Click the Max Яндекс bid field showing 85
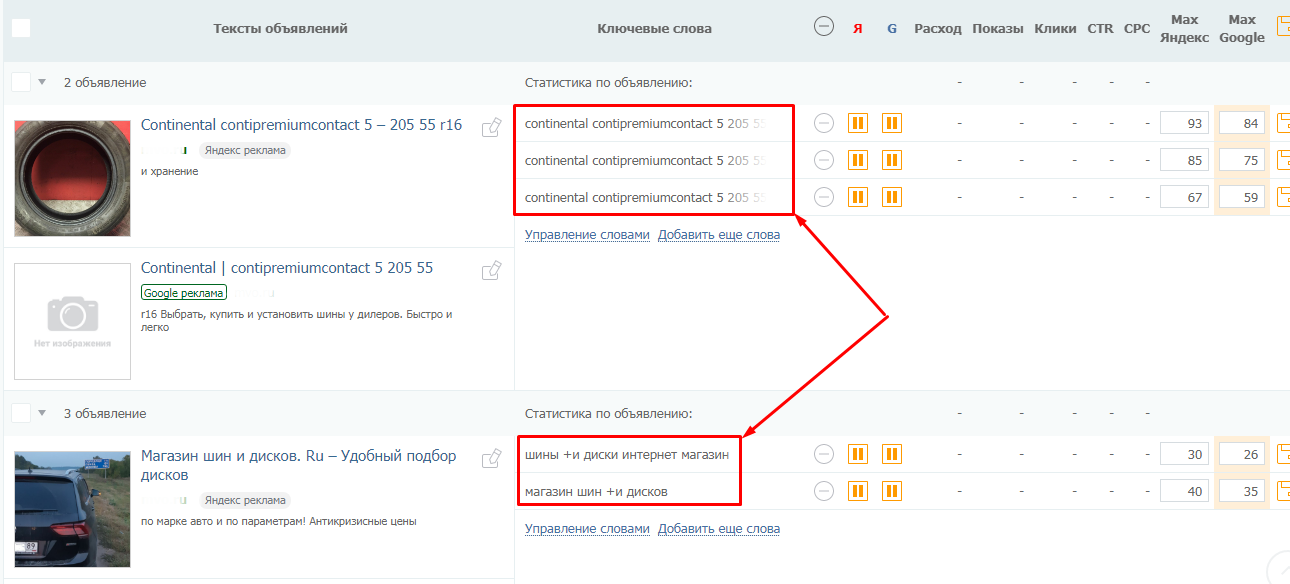This screenshot has height=584, width=1290. point(1184,160)
